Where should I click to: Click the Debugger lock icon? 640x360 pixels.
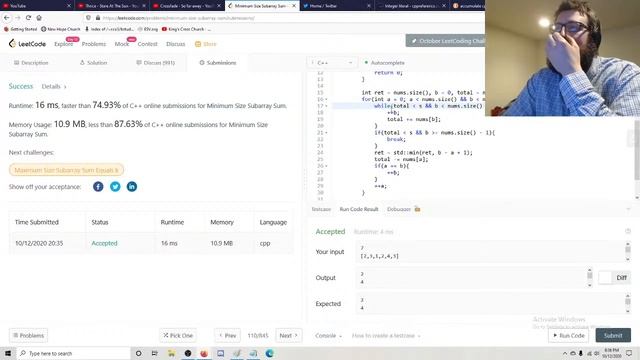click(417, 209)
